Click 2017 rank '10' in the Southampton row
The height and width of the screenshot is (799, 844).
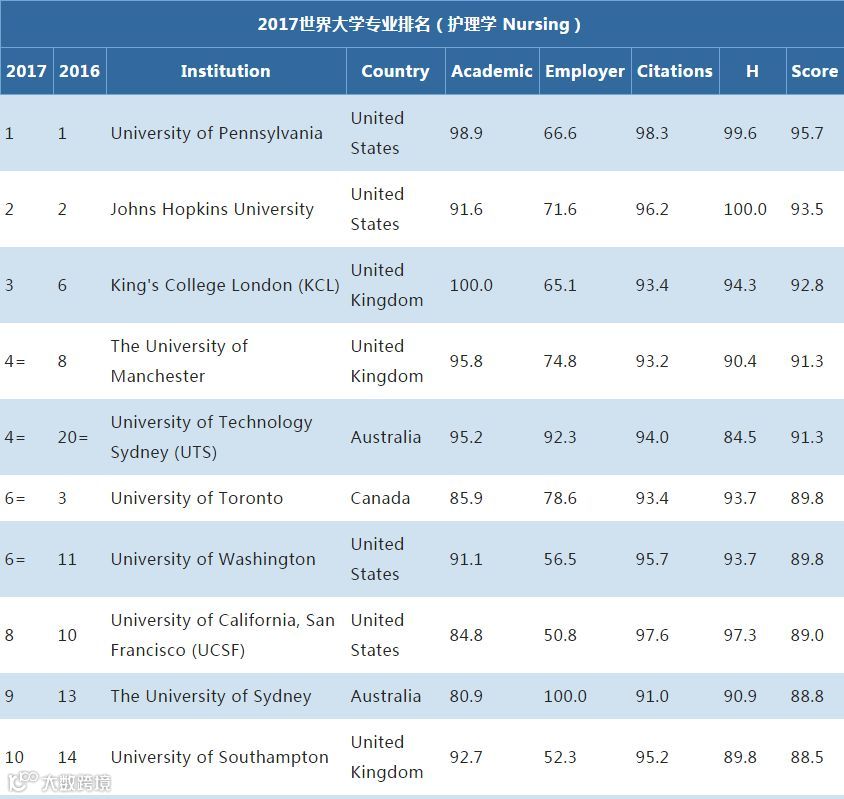pos(14,757)
